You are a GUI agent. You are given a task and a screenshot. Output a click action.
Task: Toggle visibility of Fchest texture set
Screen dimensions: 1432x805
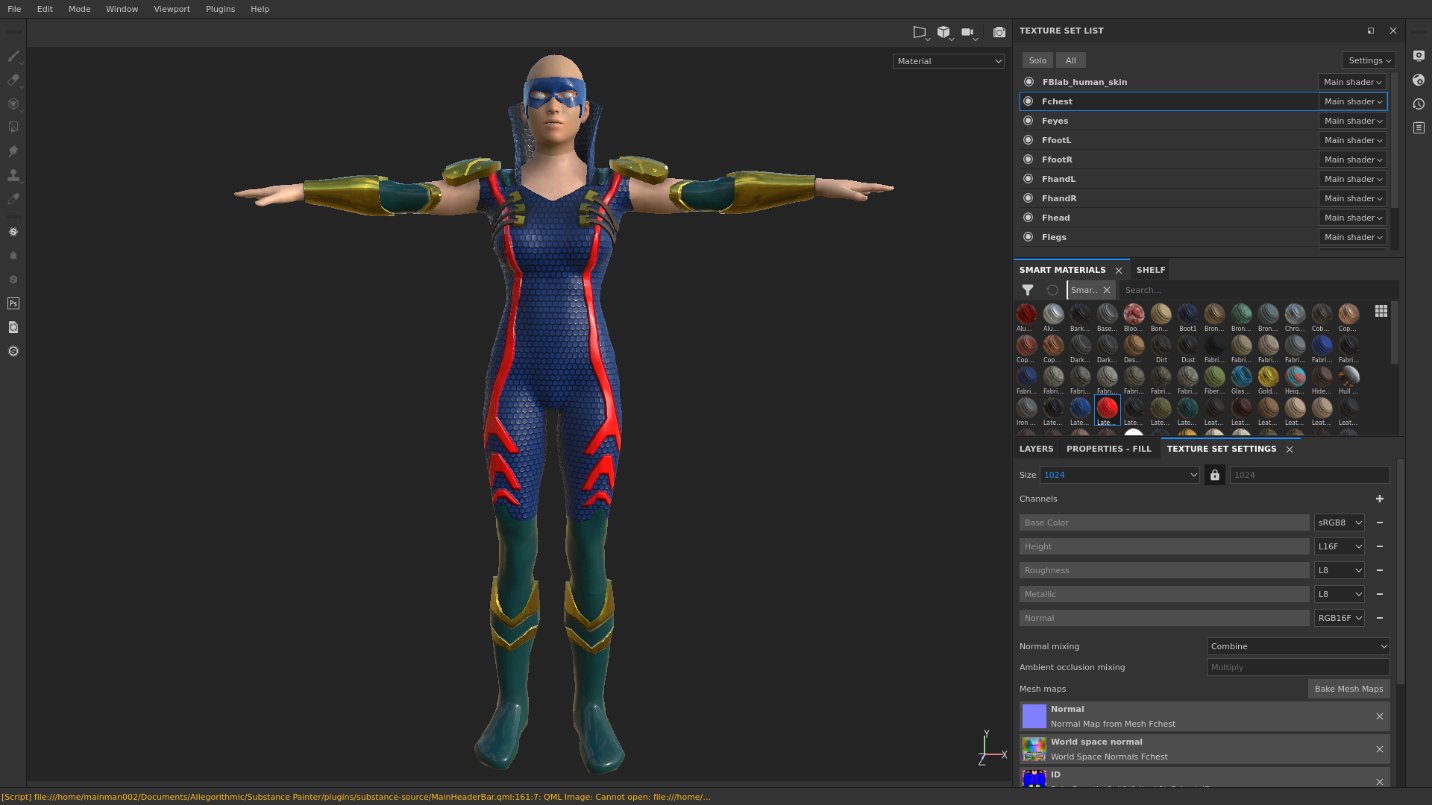1029,101
